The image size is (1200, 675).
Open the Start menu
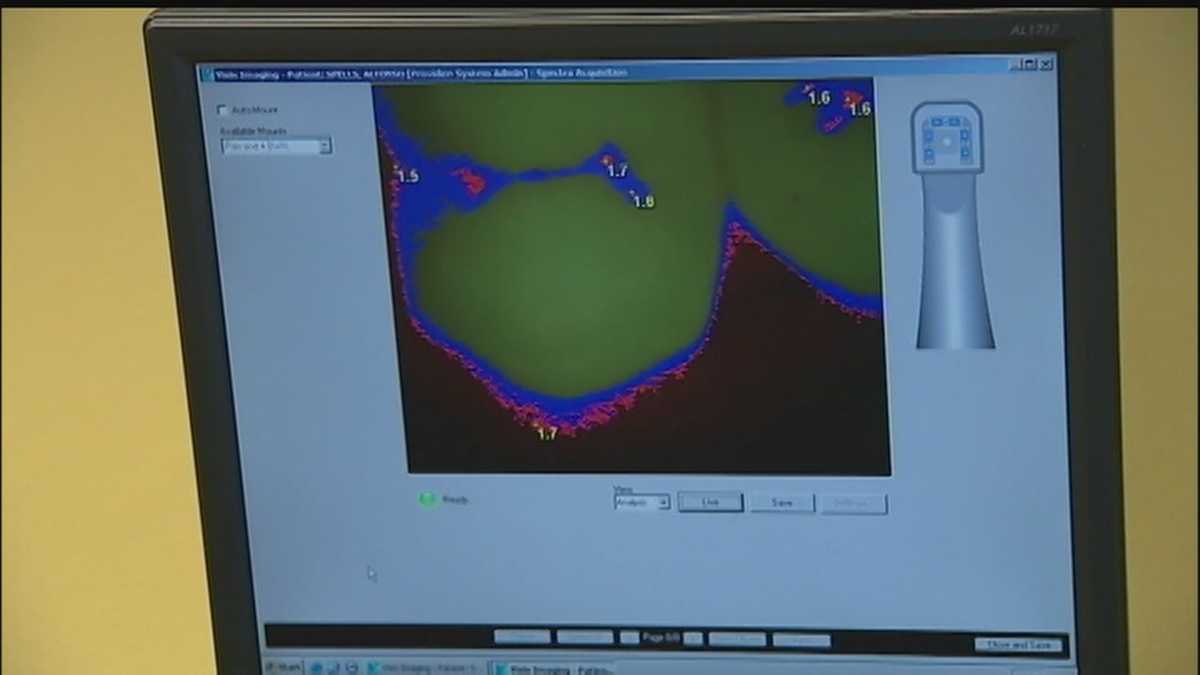point(282,666)
